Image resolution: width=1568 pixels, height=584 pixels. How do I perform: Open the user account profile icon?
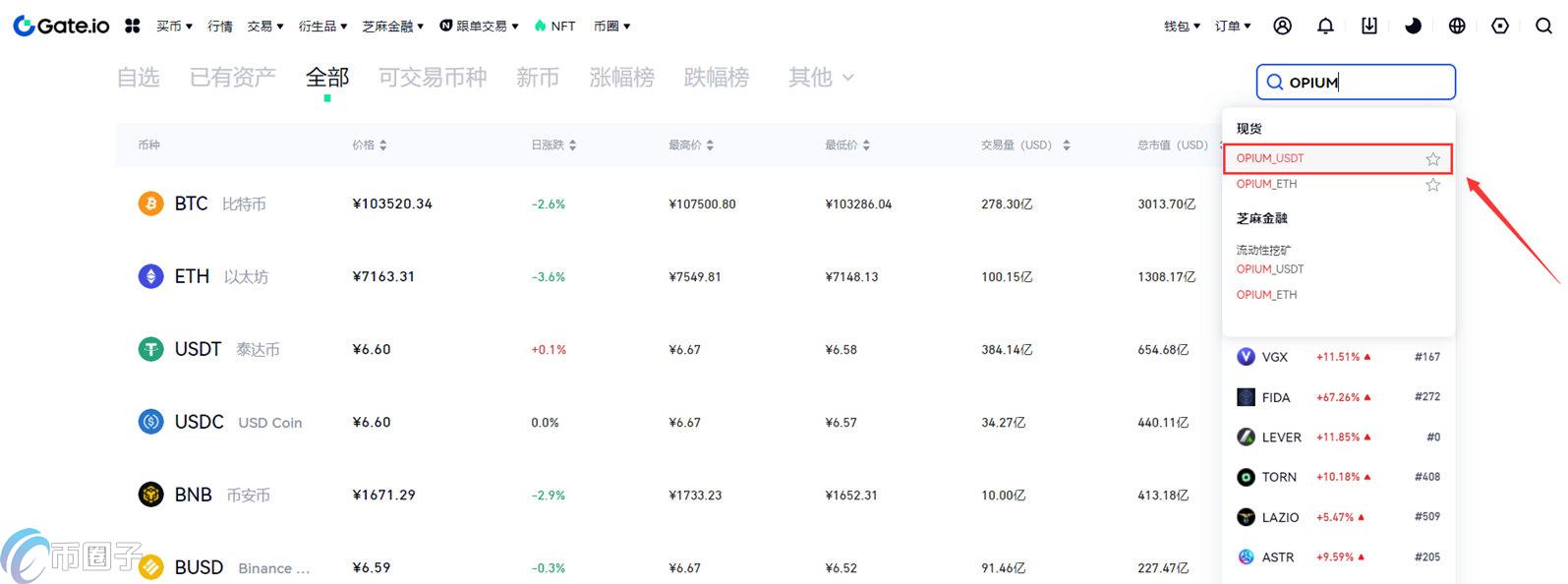(x=1282, y=26)
